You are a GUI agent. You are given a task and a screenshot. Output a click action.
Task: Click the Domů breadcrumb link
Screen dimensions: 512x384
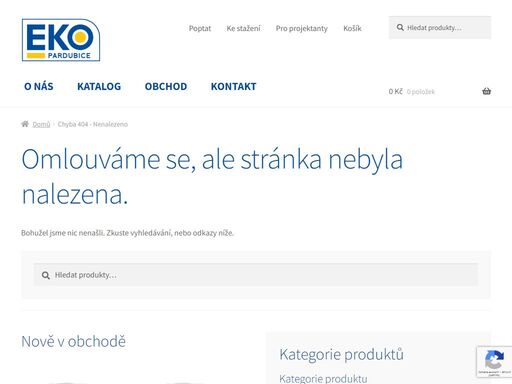point(41,124)
